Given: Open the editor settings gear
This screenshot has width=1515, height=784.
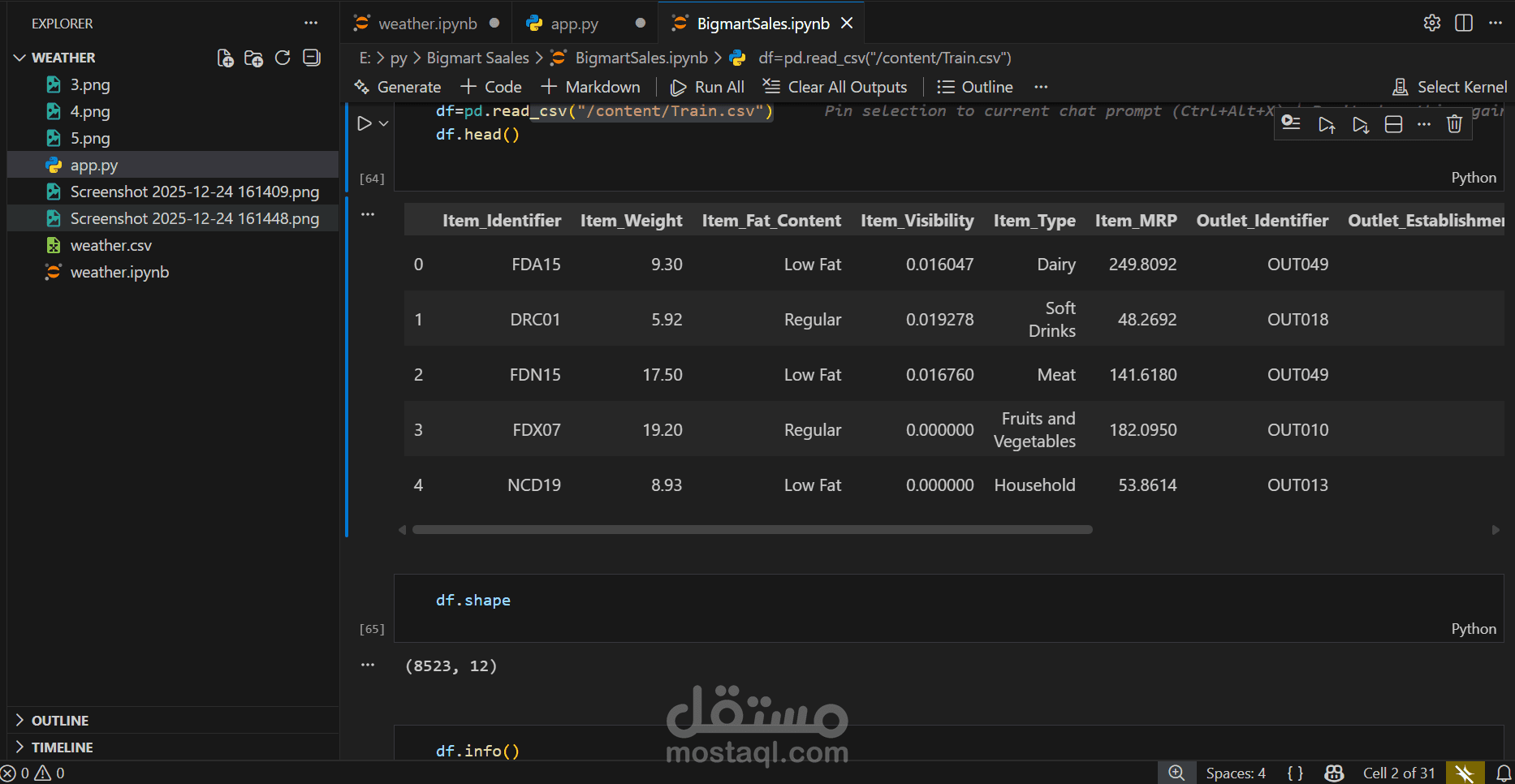Looking at the screenshot, I should (x=1432, y=23).
